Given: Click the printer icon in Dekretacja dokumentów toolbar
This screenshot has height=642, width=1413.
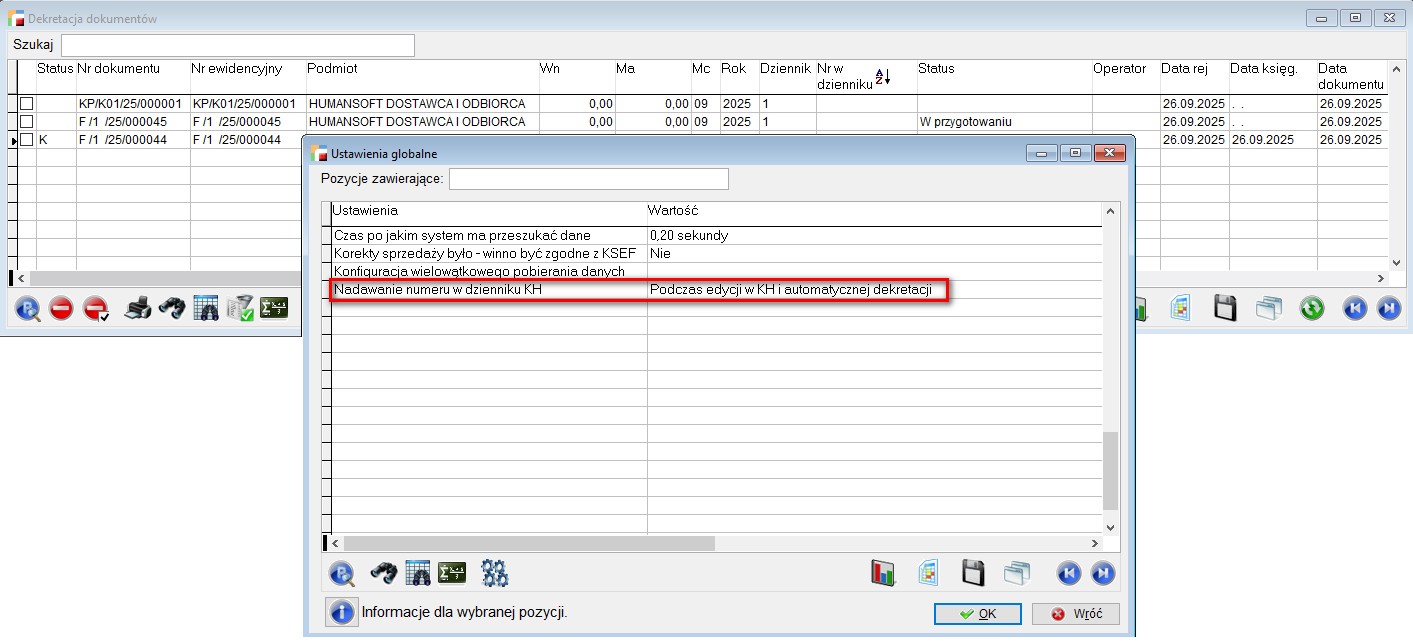Looking at the screenshot, I should pos(138,309).
